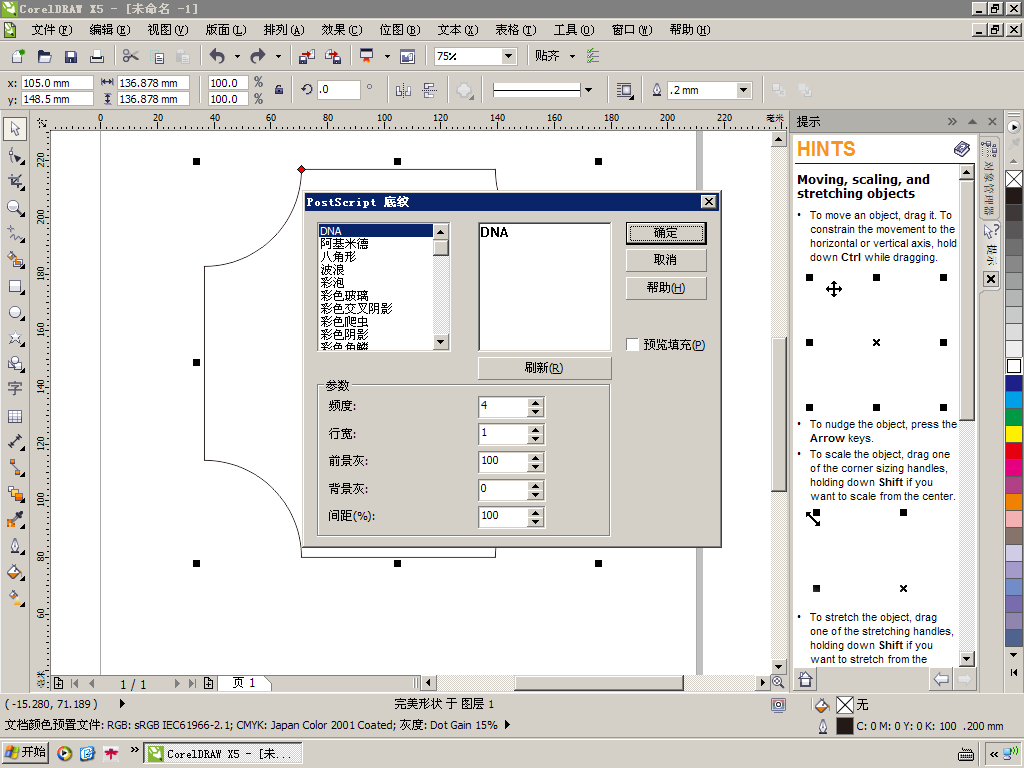Open the zoom navigator magnifier at the canvas corner

[778, 682]
